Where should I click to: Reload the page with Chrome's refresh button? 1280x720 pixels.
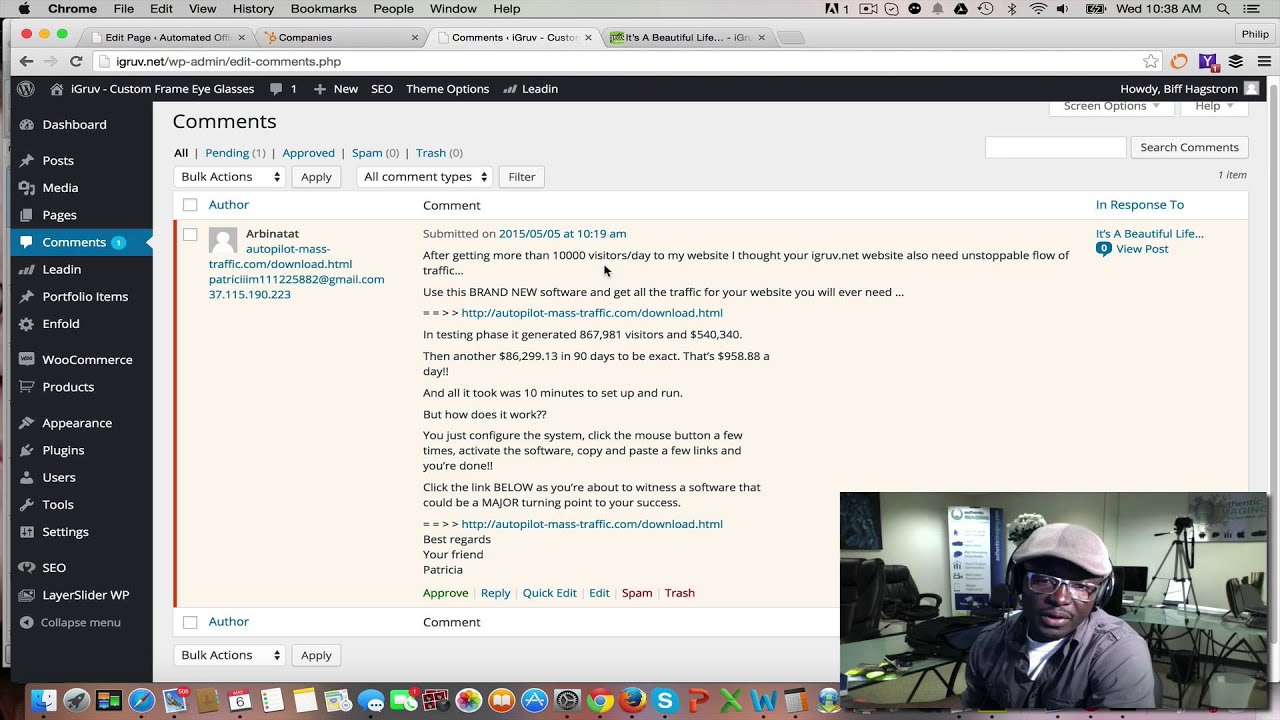pyautogui.click(x=76, y=62)
